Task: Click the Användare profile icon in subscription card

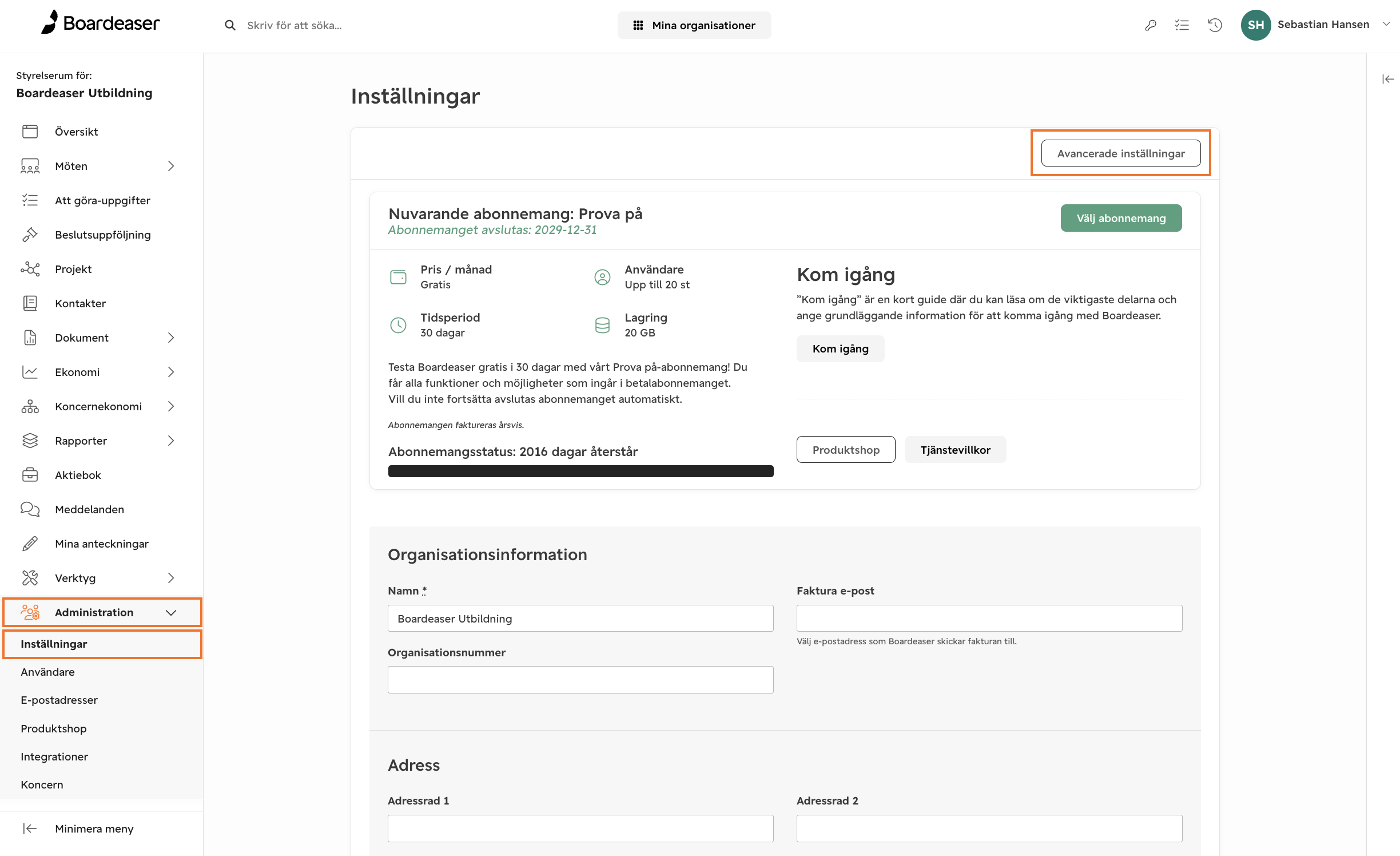Action: pyautogui.click(x=602, y=277)
